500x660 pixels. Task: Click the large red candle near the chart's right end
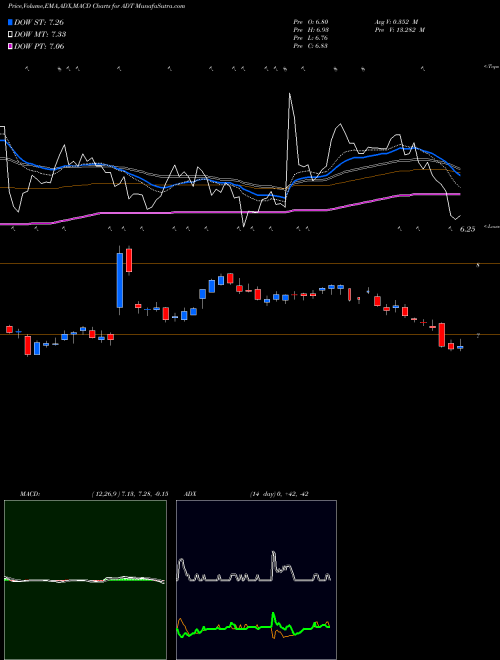click(x=441, y=335)
